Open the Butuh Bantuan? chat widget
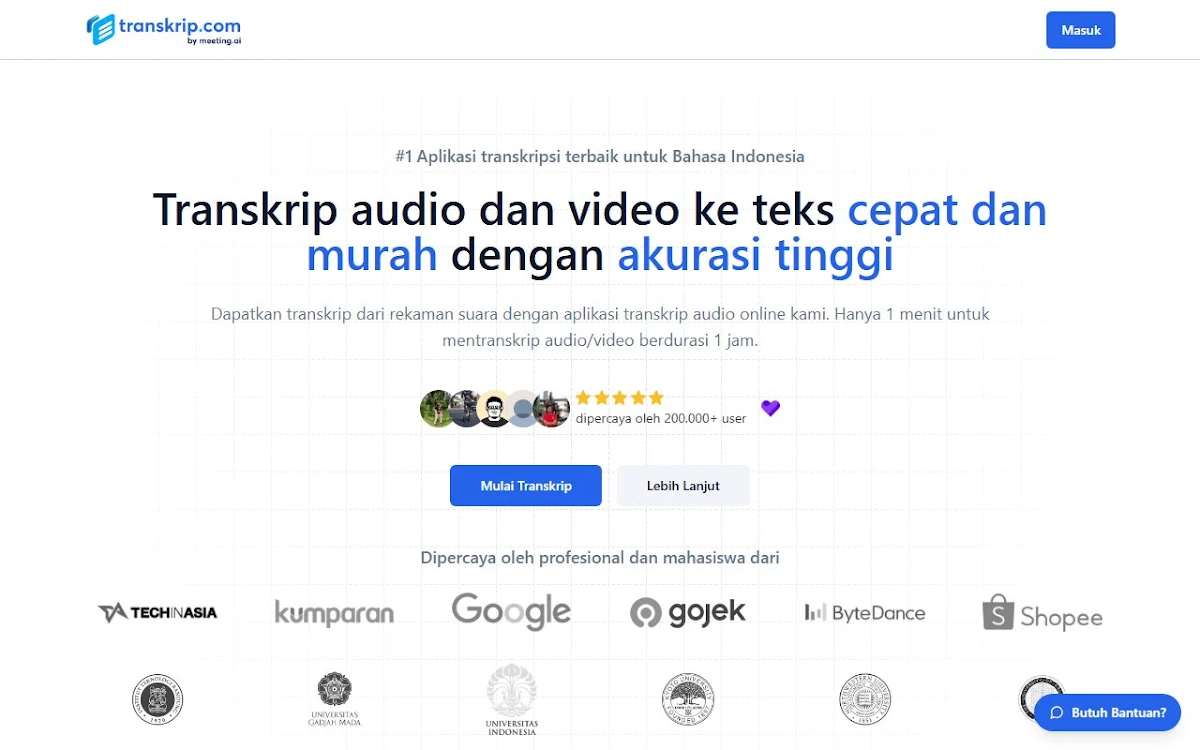1200x750 pixels. pos(1108,713)
